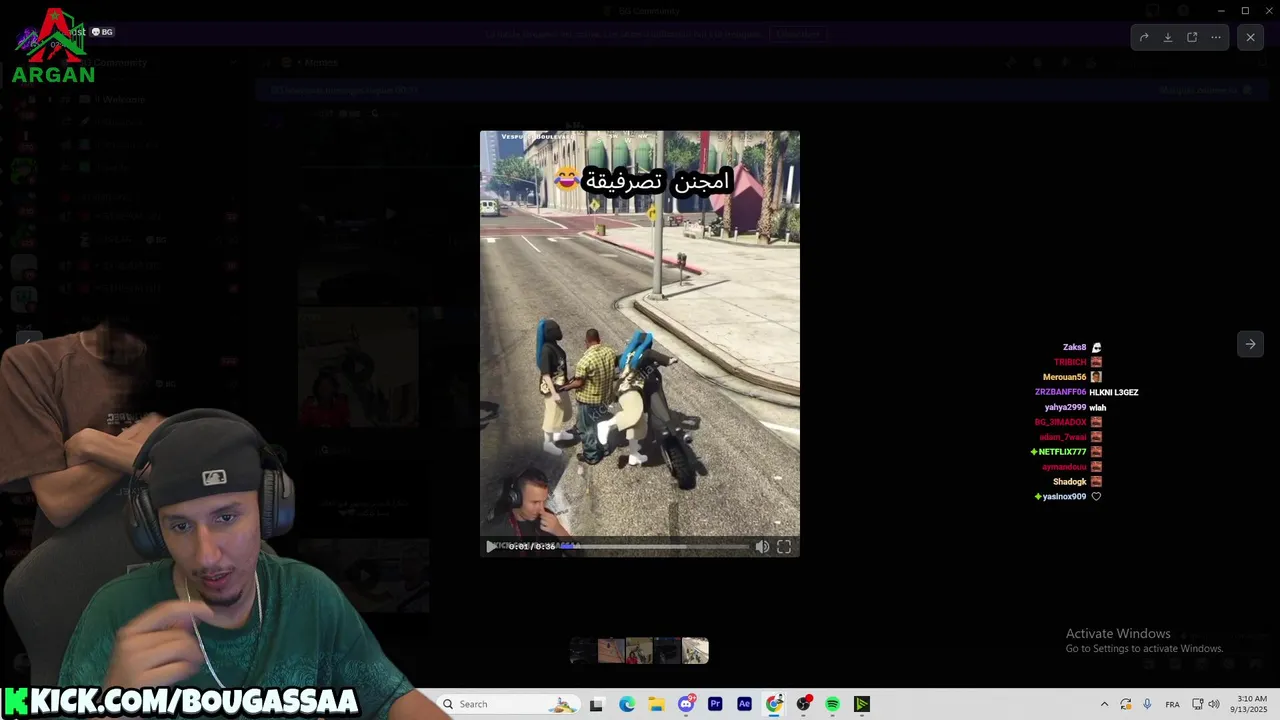This screenshot has height=720, width=1280.
Task: Click username yasinox909 in chat overlay
Action: tap(1064, 497)
